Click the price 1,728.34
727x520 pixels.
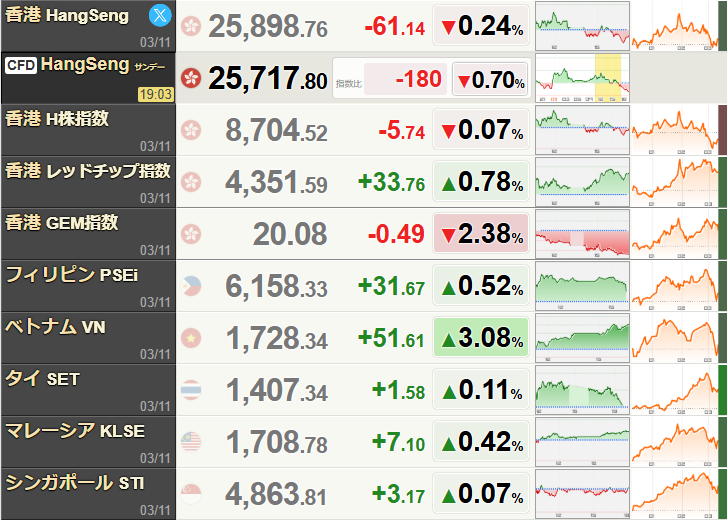click(277, 338)
